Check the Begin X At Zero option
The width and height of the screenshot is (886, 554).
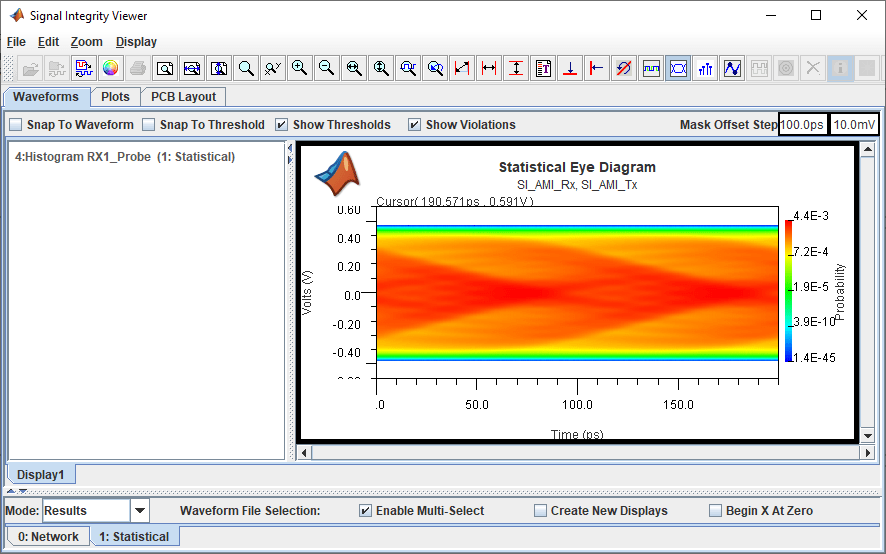(x=715, y=510)
